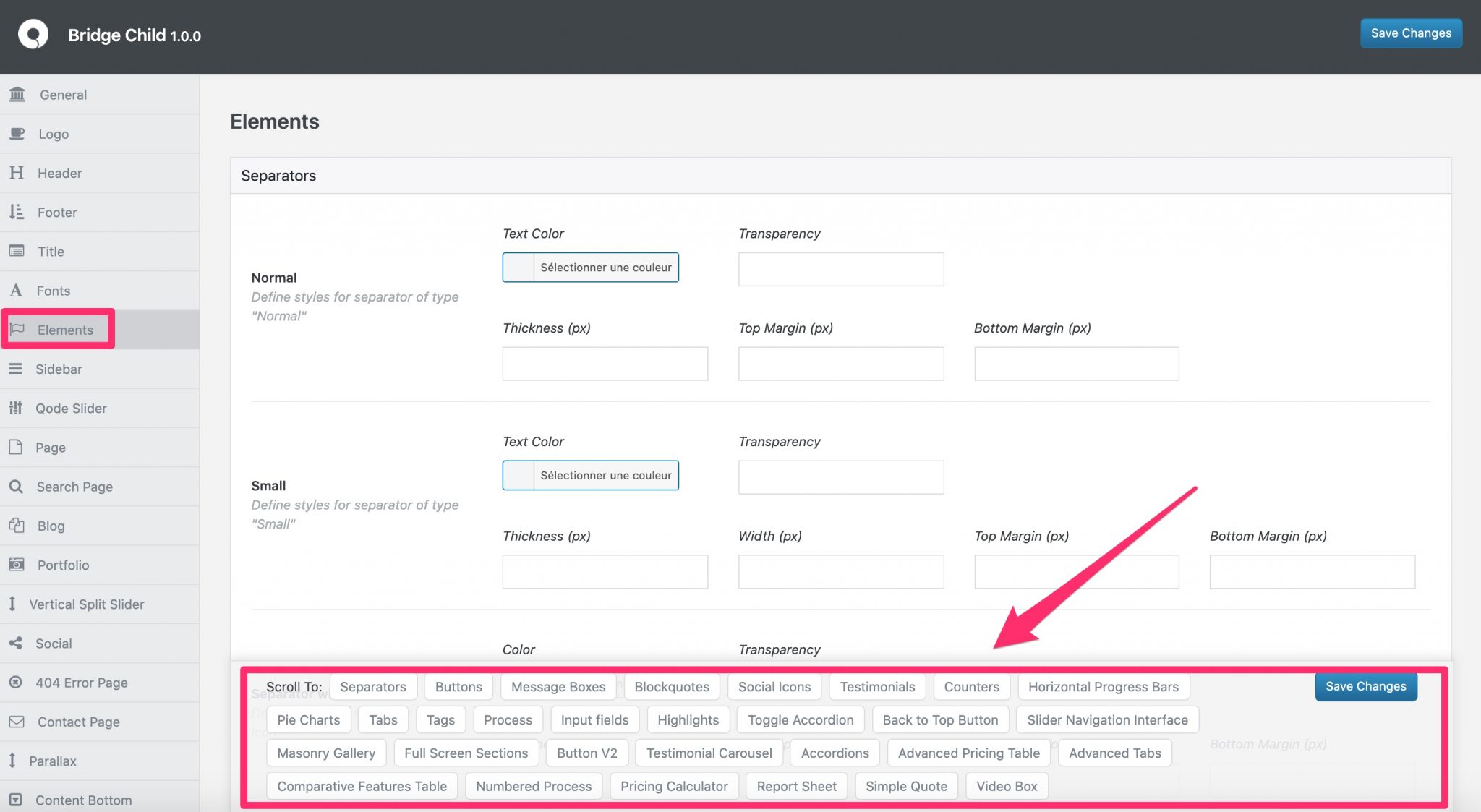Click the Social share icon
Viewport: 1481px width, 812px height.
click(16, 644)
